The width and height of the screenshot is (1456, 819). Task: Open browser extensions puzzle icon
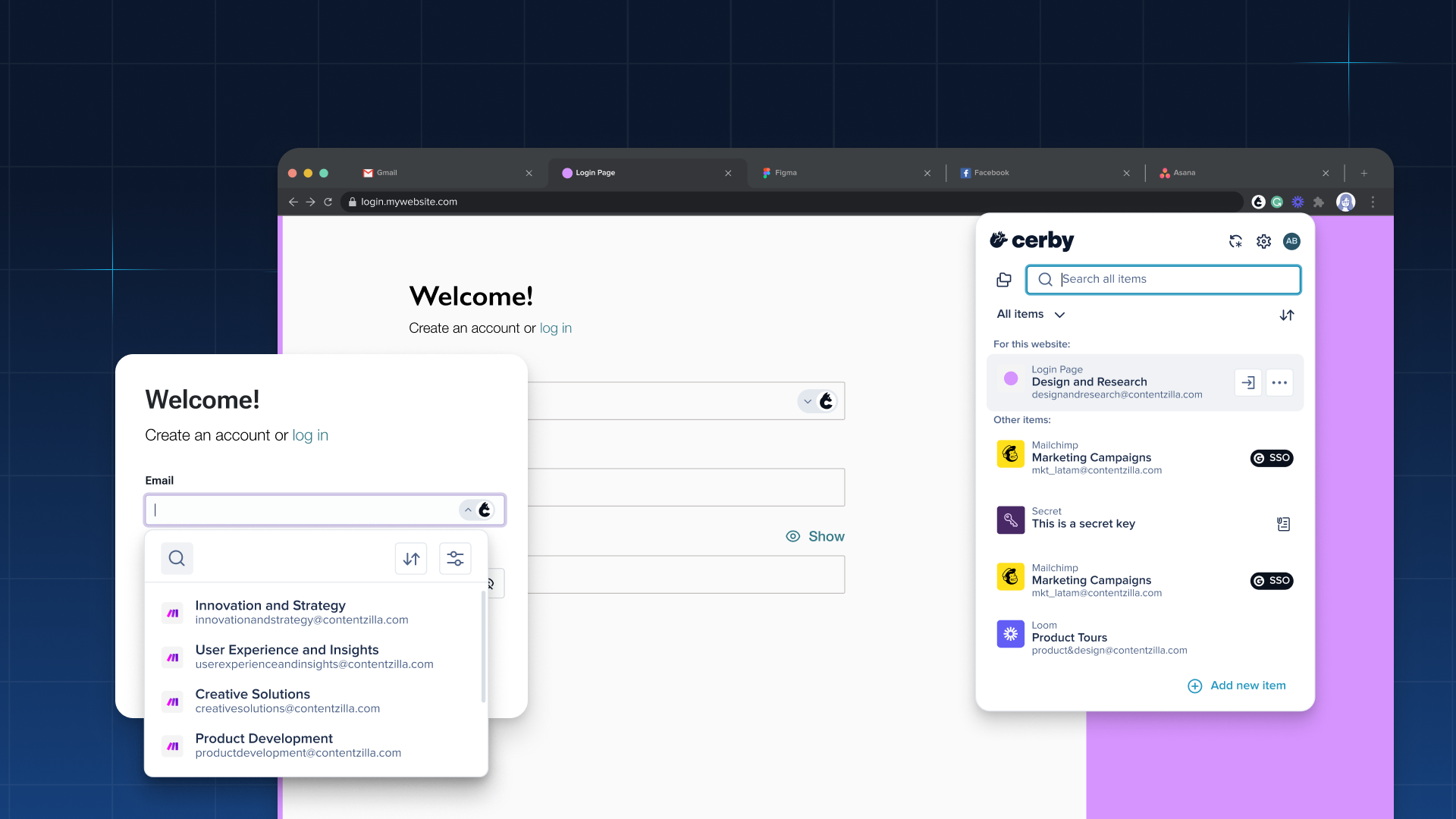1319,202
